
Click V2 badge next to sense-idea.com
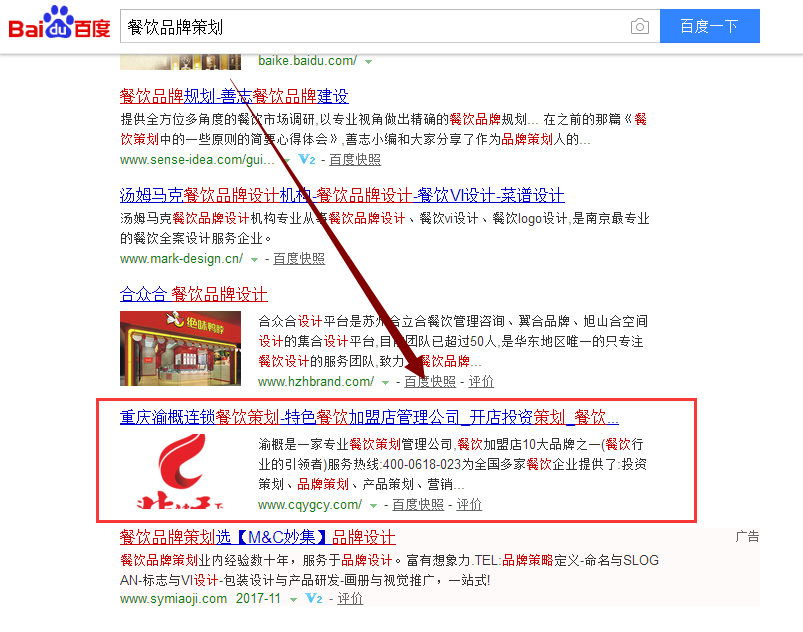[x=307, y=159]
